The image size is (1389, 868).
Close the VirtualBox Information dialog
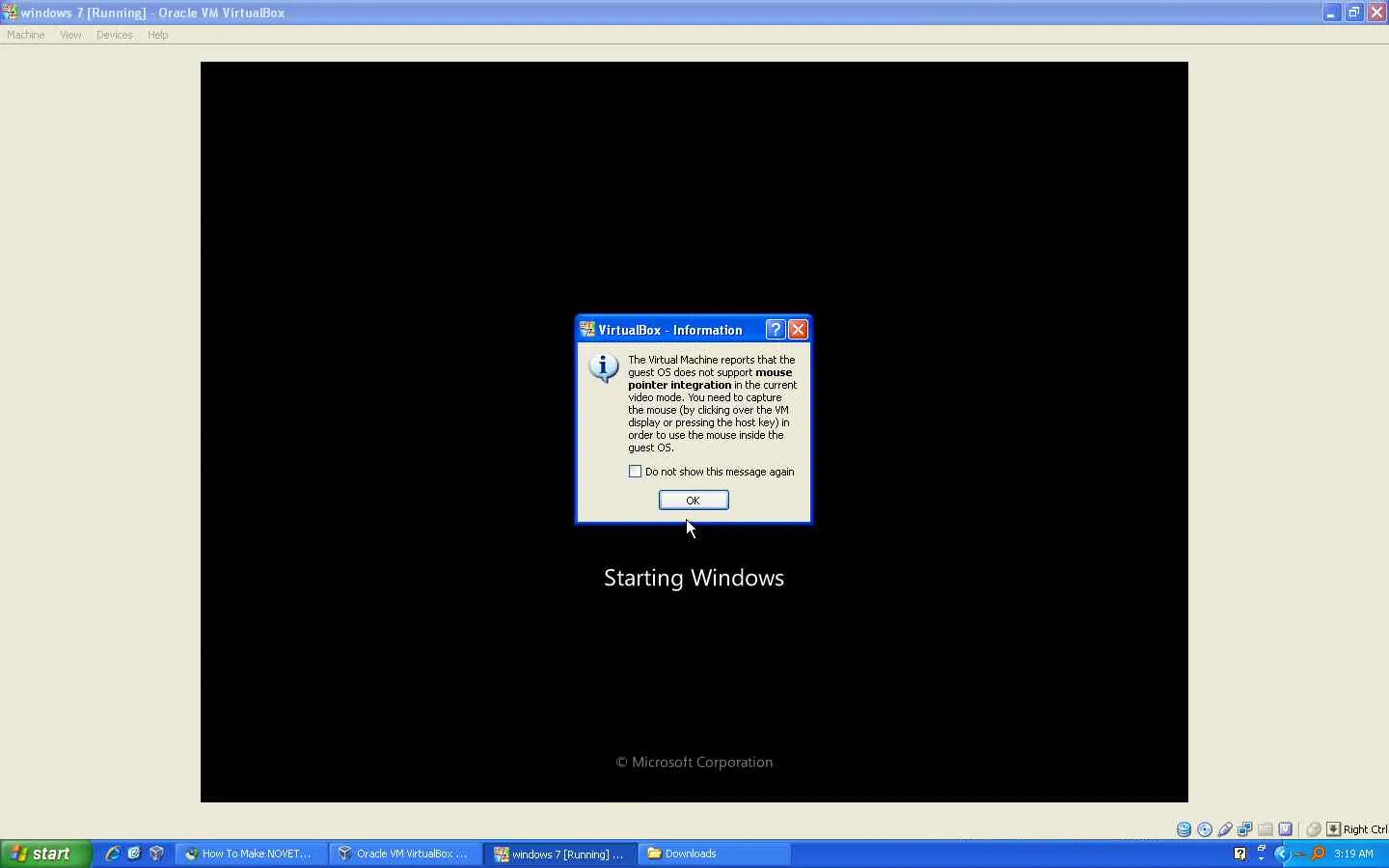click(x=799, y=330)
